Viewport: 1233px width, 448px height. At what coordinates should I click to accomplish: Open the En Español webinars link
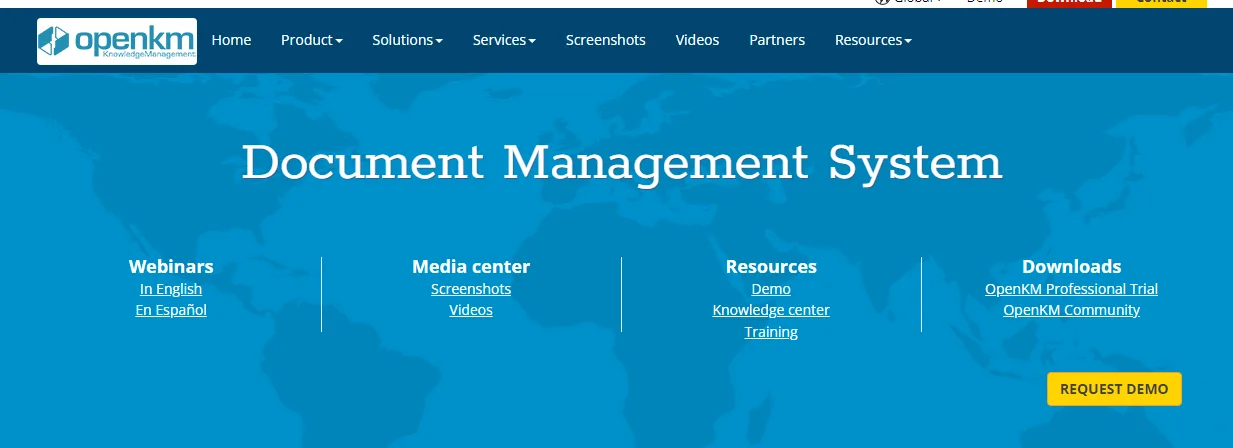171,310
